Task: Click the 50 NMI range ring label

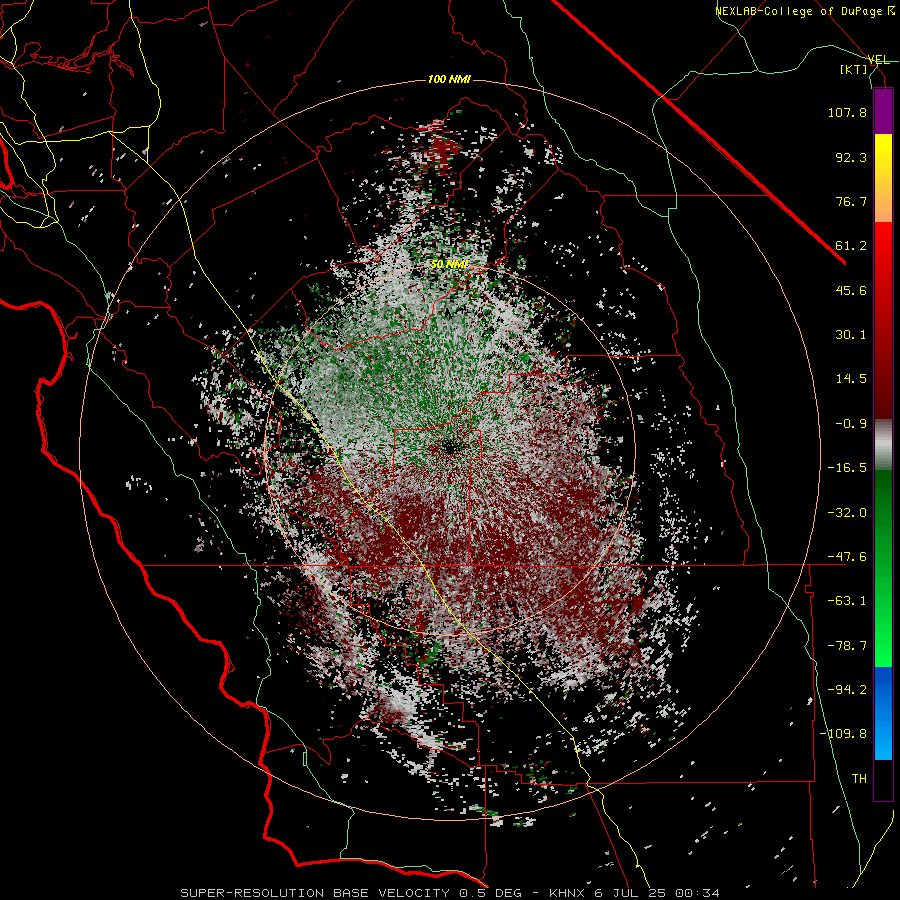Action: pyautogui.click(x=449, y=265)
